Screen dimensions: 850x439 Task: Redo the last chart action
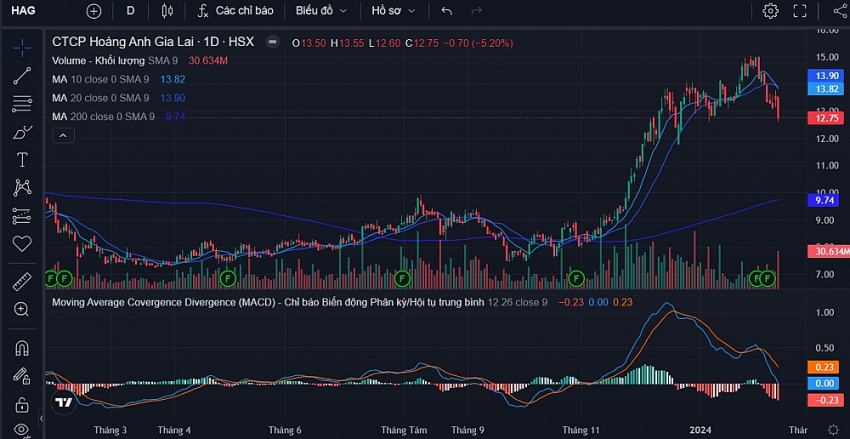pos(476,11)
